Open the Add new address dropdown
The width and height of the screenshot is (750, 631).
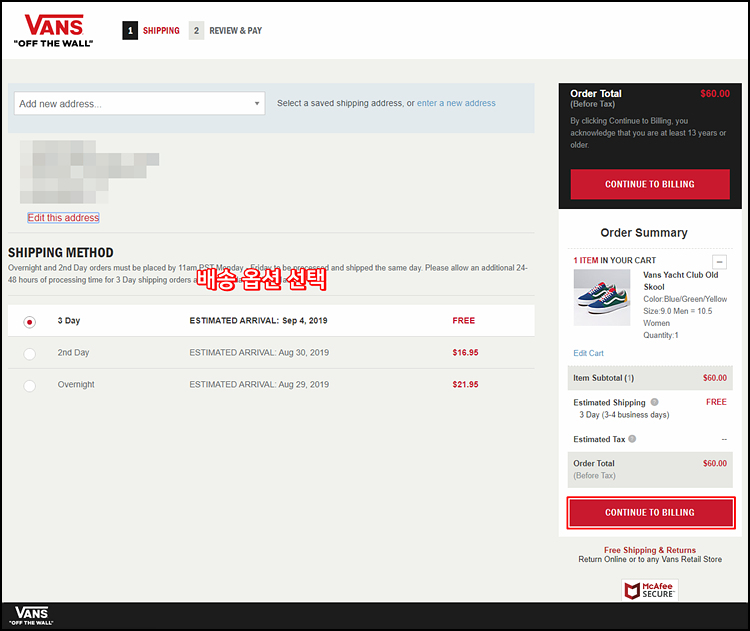(x=139, y=103)
